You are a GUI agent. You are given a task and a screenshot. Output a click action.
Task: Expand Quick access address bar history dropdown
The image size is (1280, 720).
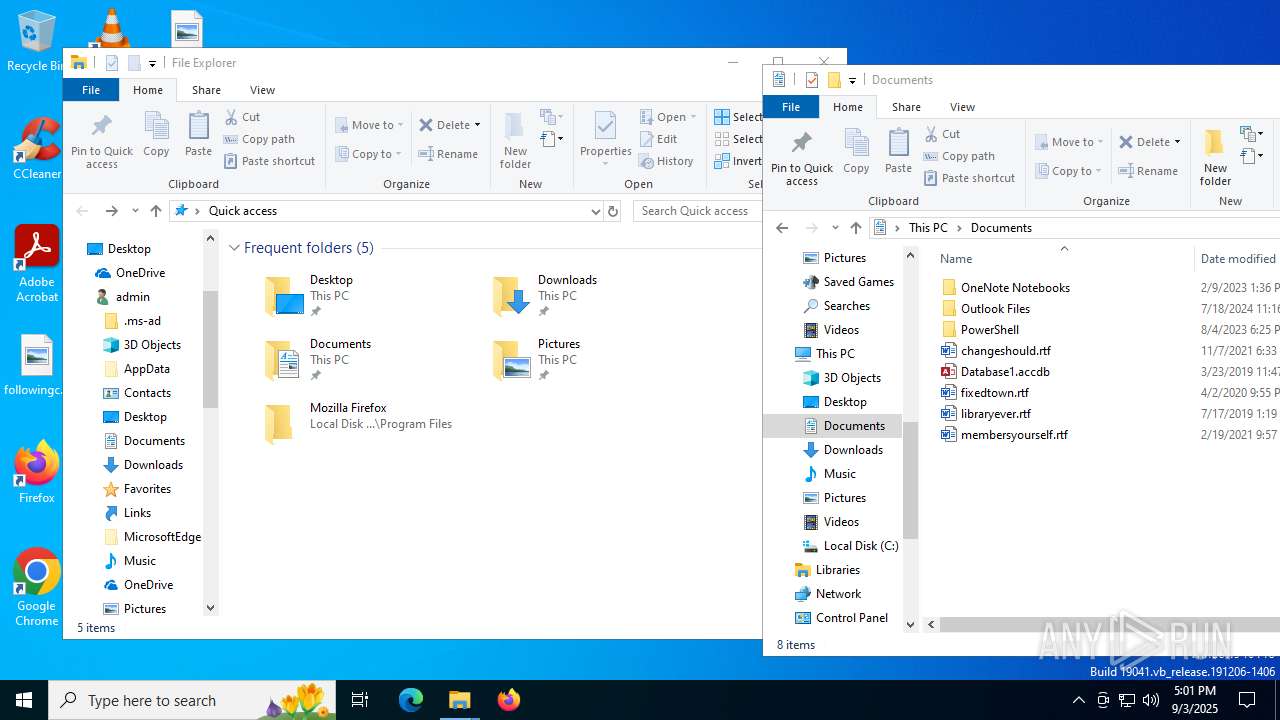tap(596, 211)
